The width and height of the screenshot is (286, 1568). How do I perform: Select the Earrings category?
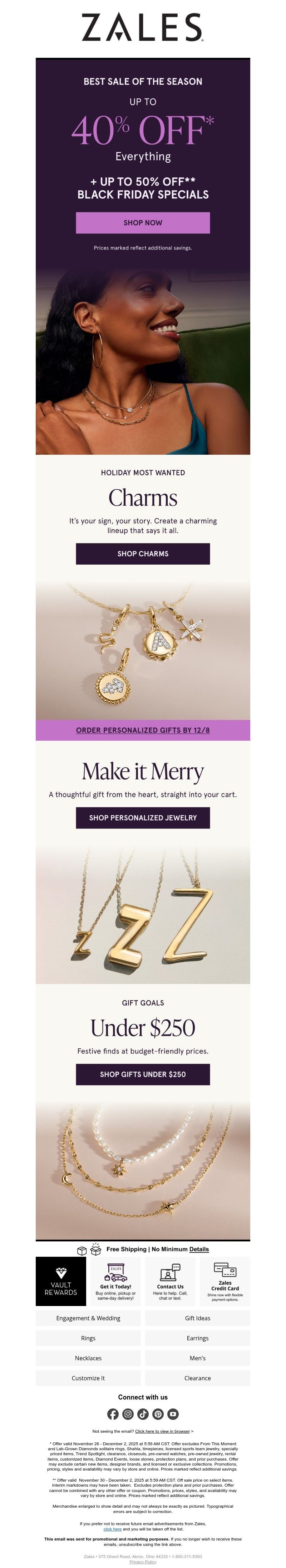coord(198,1338)
